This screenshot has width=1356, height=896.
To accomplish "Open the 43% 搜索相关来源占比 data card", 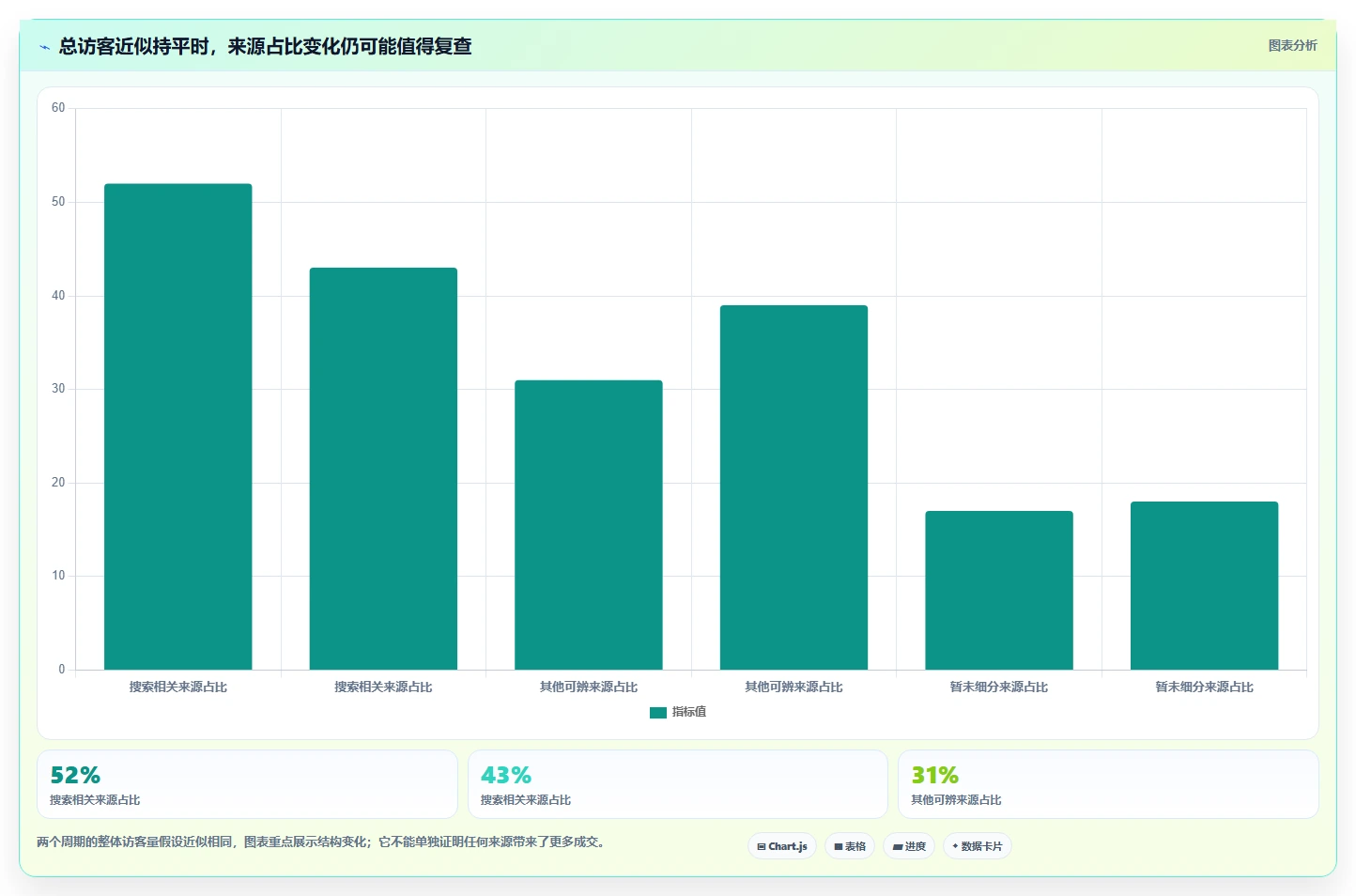I will 678,784.
